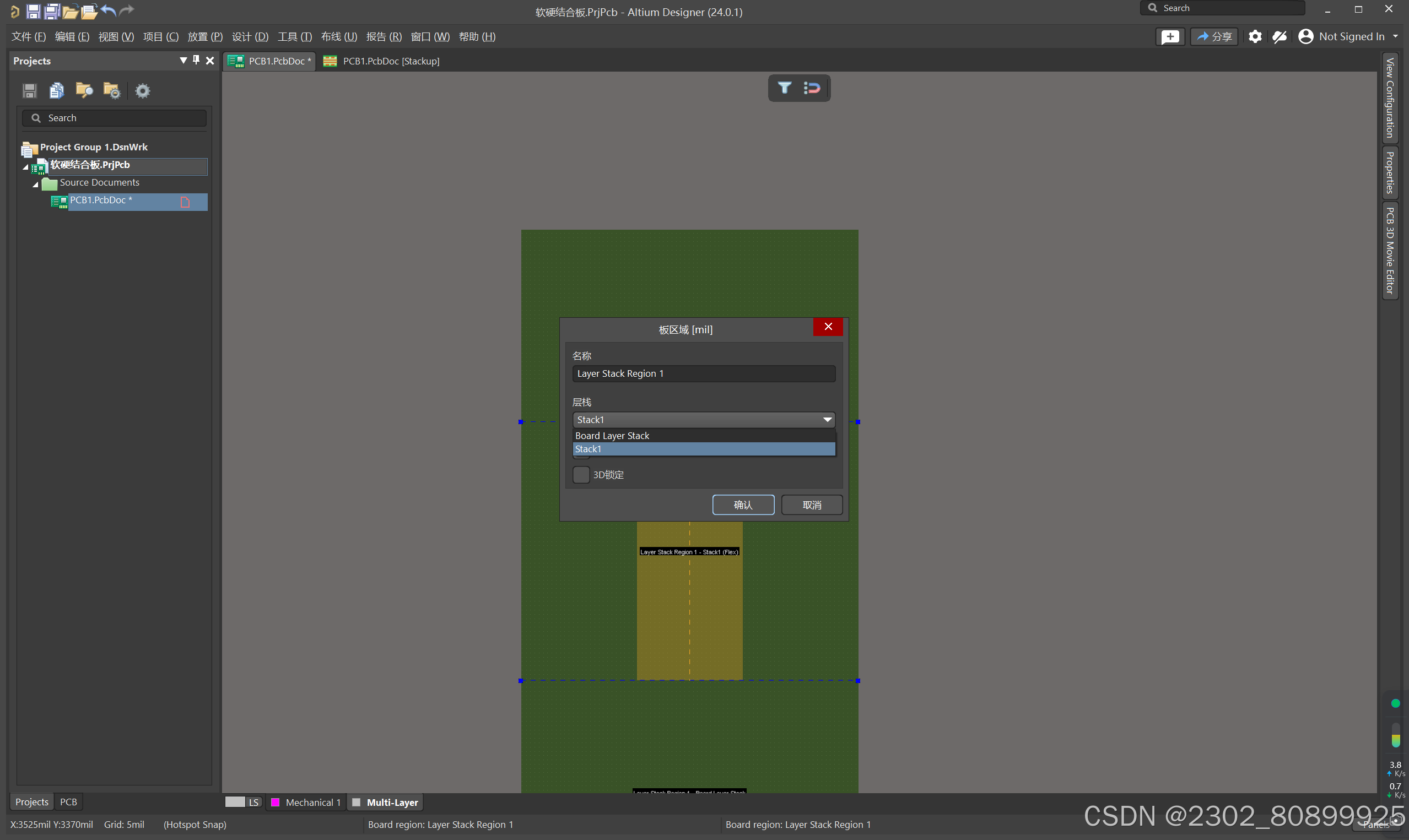Click the 取消 button

pos(811,505)
